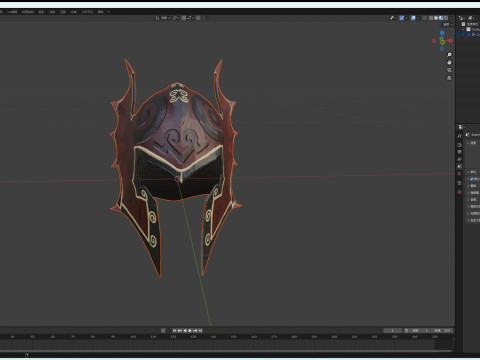
Task: Open the Scene properties tab
Action: (x=459, y=166)
